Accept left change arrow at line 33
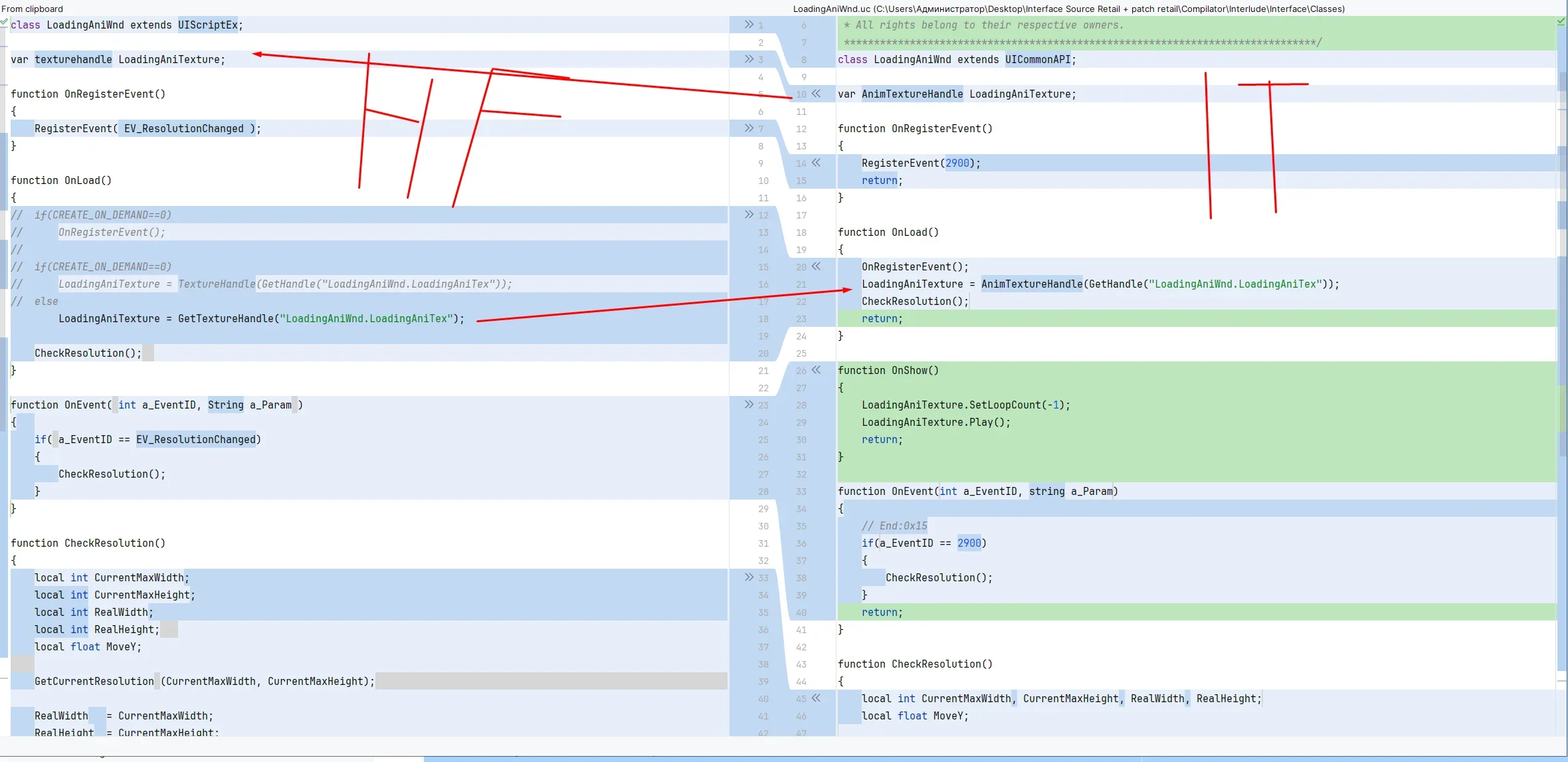Screen dimensions: 1568x762 click(x=749, y=577)
